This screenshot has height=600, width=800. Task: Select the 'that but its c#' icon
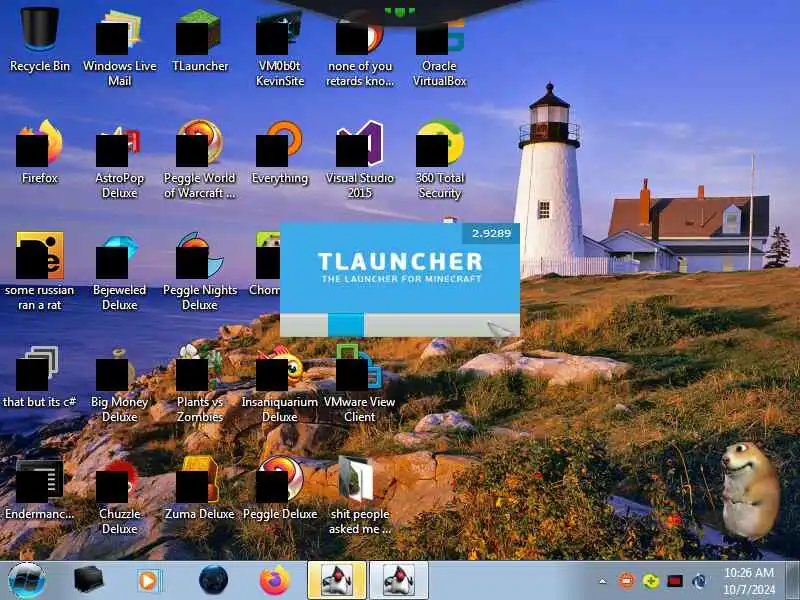(x=40, y=377)
